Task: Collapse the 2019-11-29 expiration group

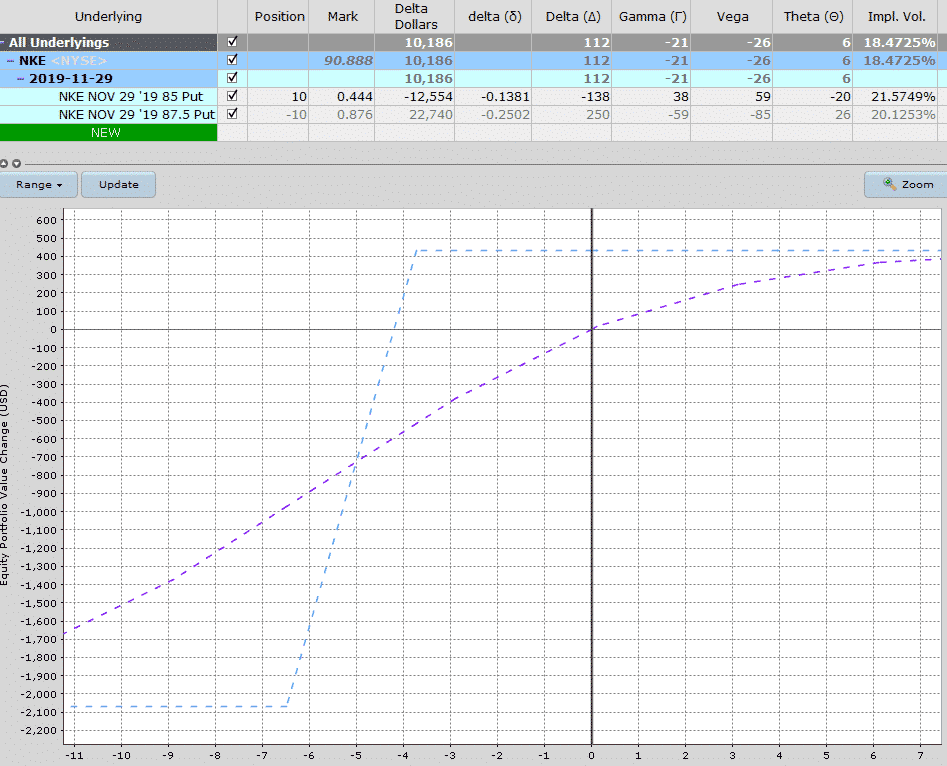Action: [x=21, y=79]
